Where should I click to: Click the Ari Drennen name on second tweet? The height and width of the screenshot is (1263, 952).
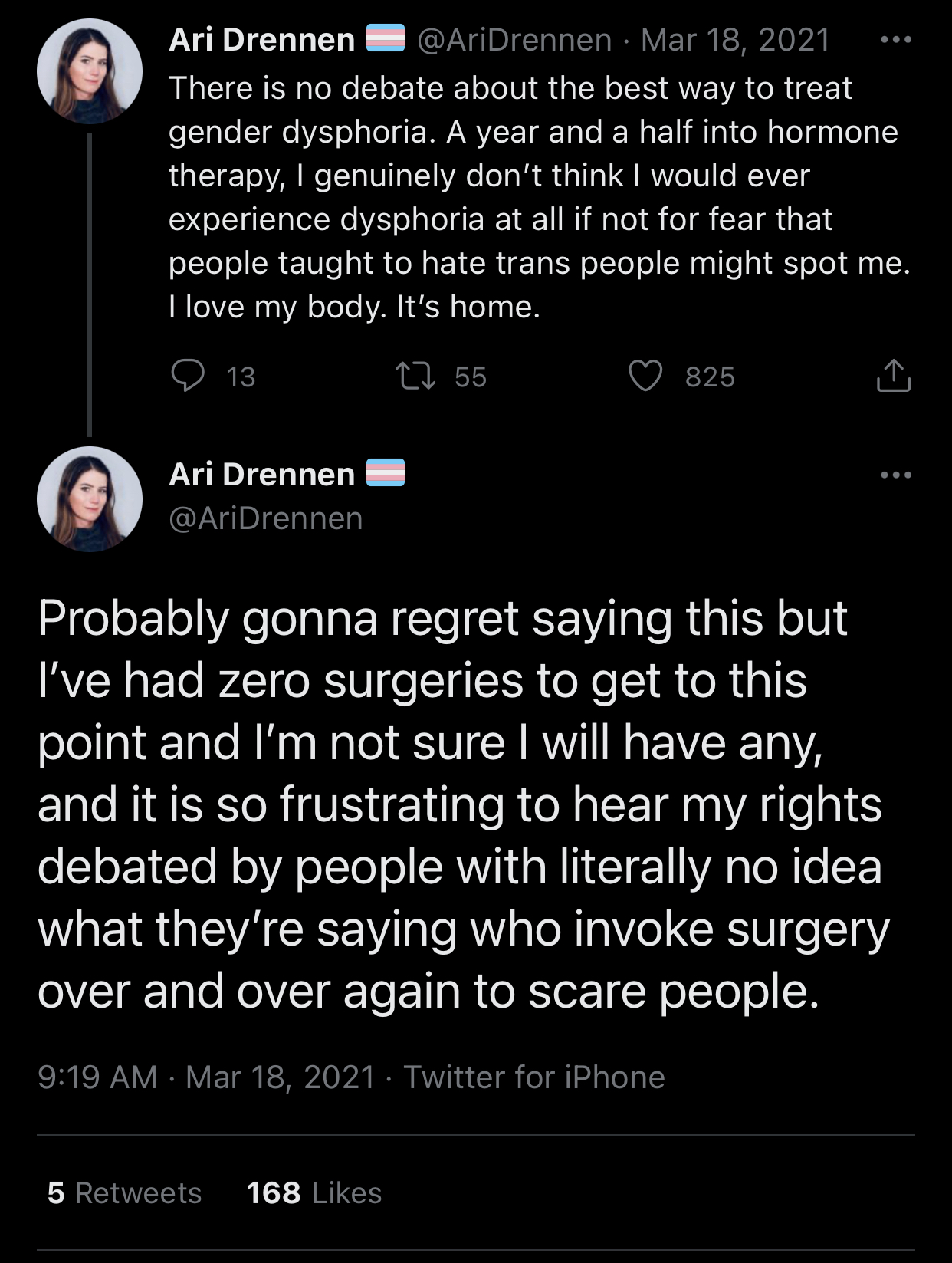coord(261,475)
